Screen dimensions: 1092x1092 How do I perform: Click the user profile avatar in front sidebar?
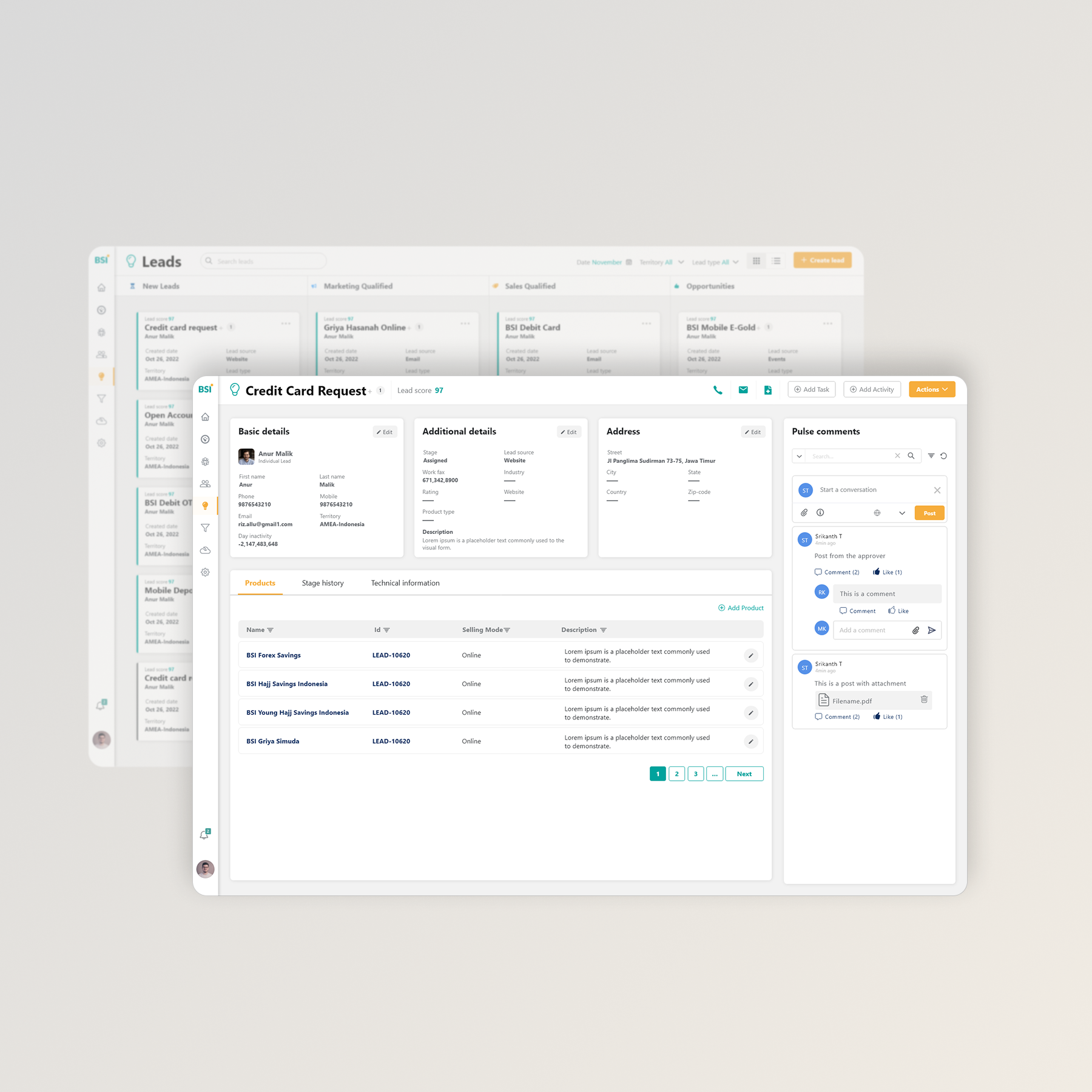pos(206,869)
